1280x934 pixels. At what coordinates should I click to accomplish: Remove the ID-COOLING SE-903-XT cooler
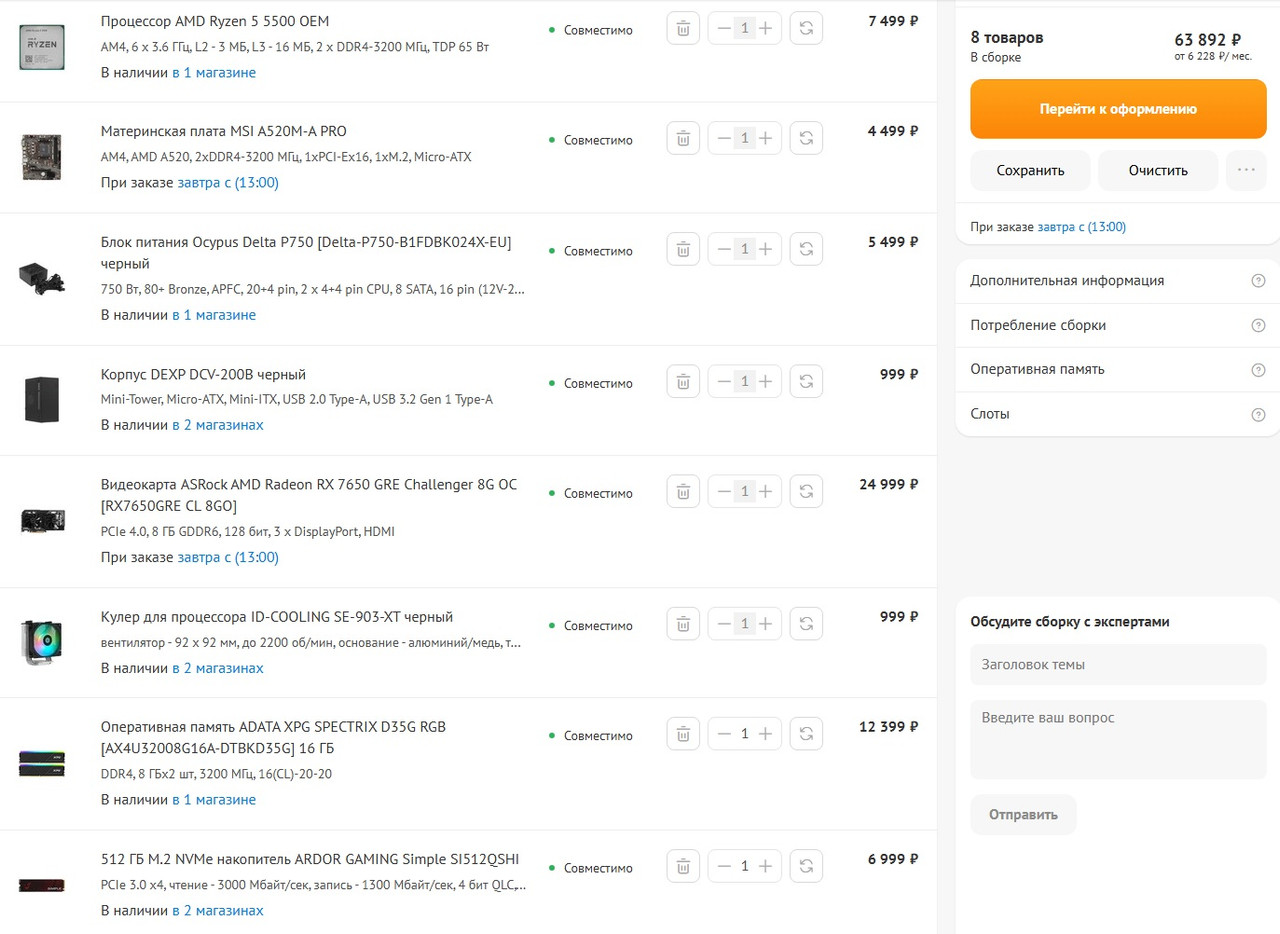tap(682, 623)
